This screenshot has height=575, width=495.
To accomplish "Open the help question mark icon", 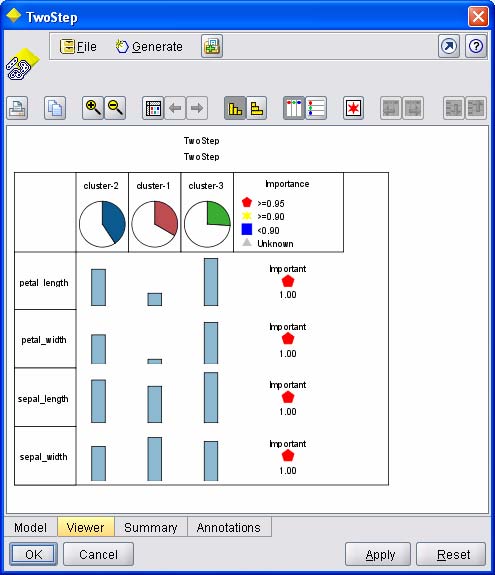I will pos(476,47).
